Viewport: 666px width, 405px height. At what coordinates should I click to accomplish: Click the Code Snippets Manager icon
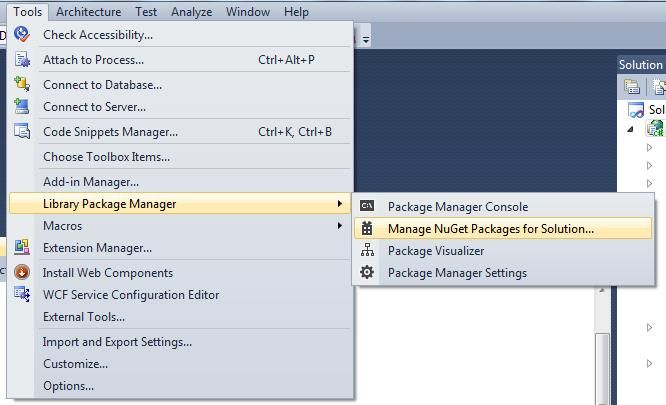[x=22, y=131]
